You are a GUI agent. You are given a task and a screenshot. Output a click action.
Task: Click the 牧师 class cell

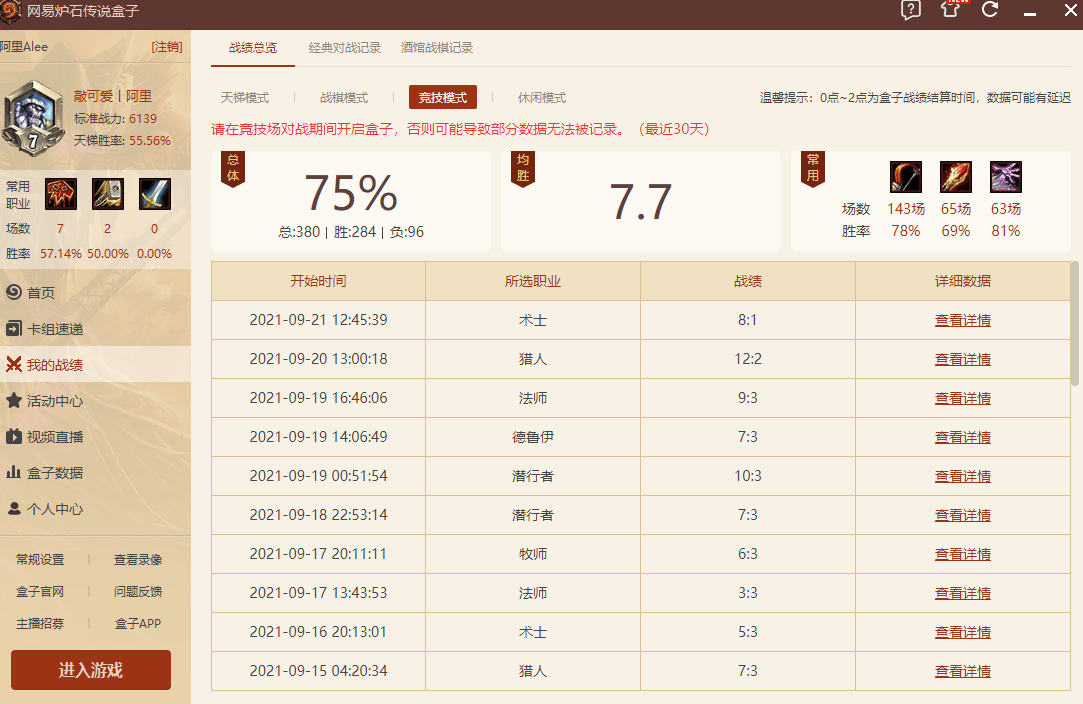pos(533,554)
